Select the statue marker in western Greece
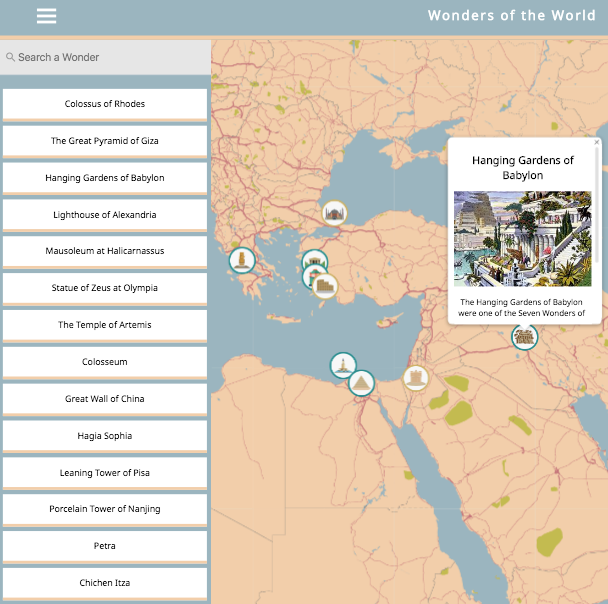The height and width of the screenshot is (604, 608). pyautogui.click(x=242, y=261)
